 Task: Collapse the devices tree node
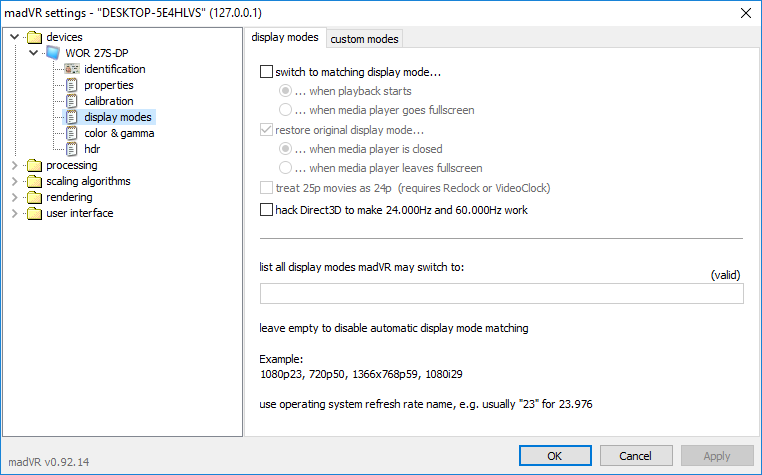(14, 37)
